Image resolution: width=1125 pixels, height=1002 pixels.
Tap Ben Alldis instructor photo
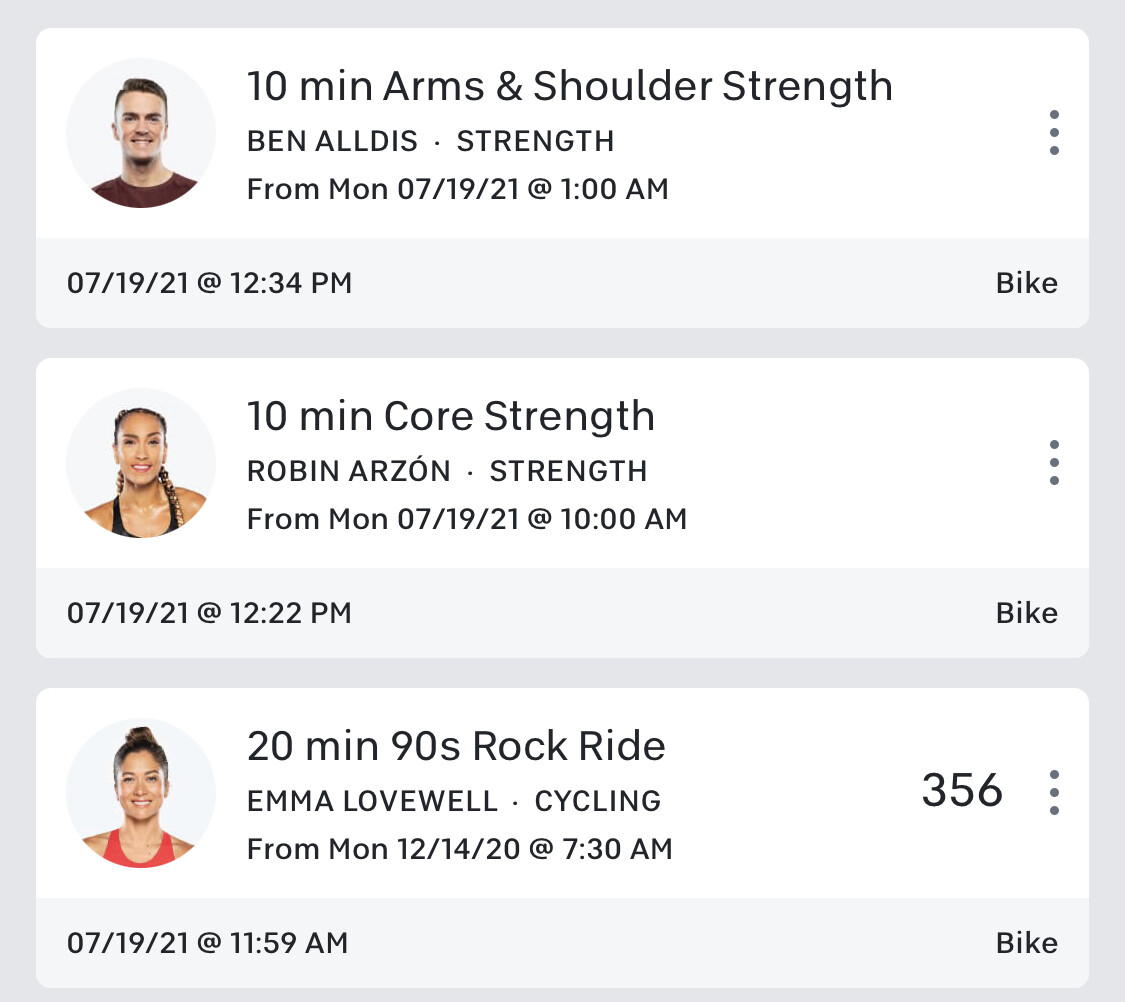pos(141,133)
